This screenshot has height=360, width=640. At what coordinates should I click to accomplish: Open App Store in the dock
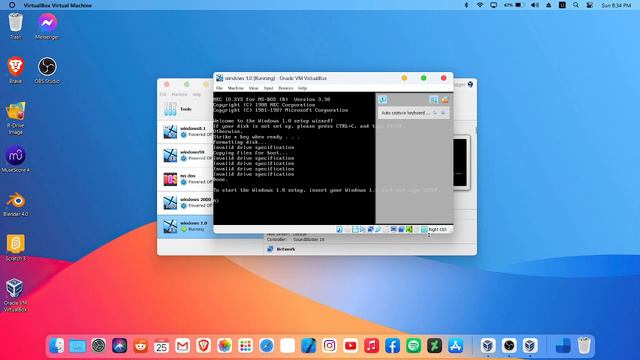[x=455, y=346]
